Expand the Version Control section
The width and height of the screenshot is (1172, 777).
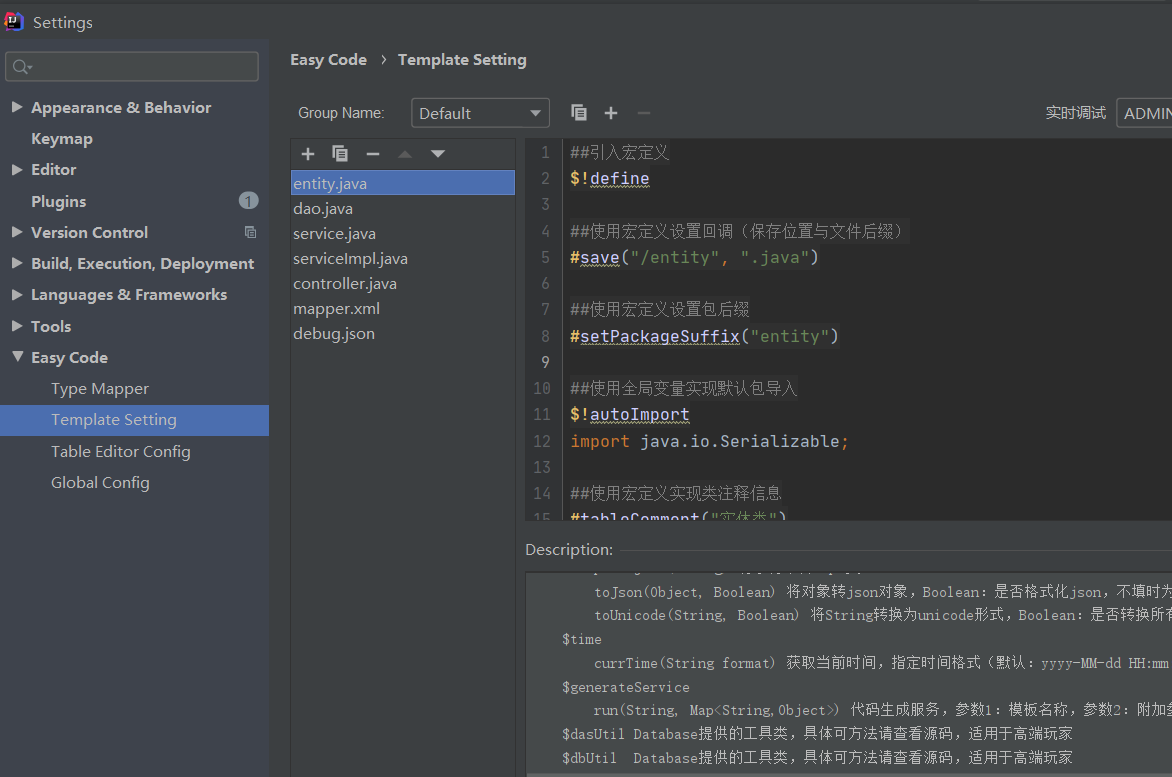(16, 232)
